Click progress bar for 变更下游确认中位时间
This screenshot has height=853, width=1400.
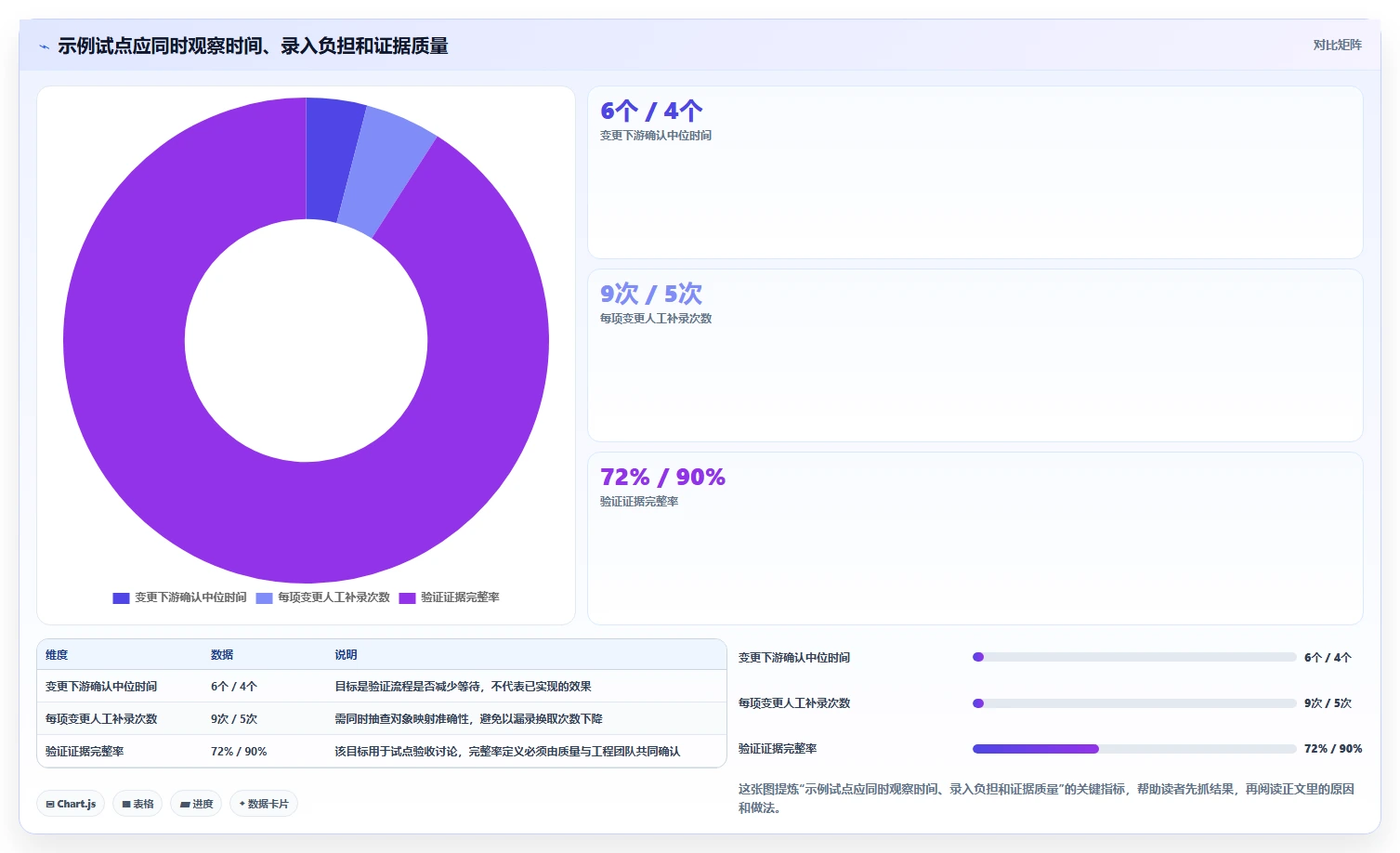click(1134, 657)
